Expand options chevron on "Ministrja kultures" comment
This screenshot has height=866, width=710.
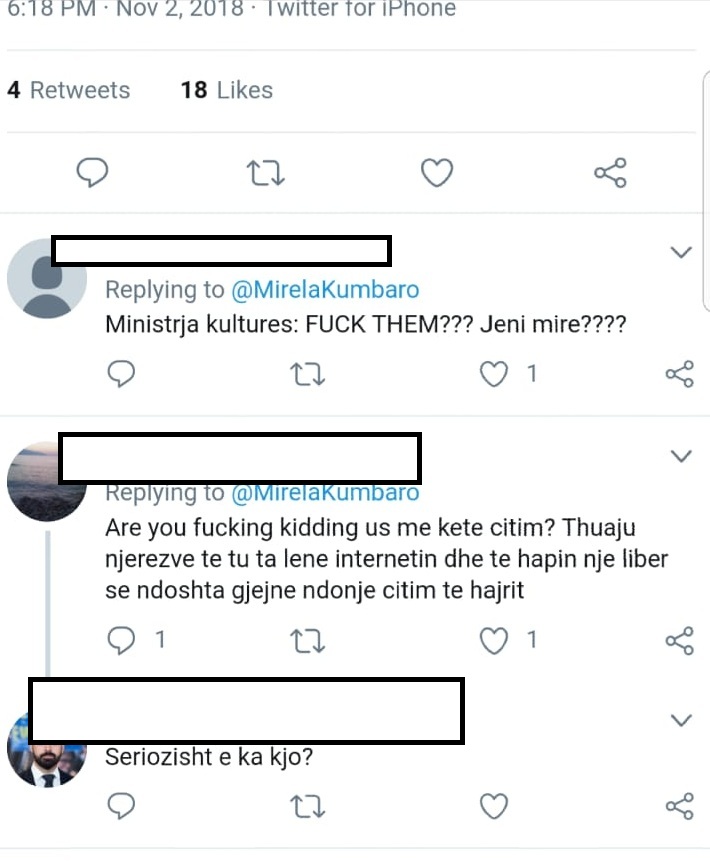(x=681, y=252)
